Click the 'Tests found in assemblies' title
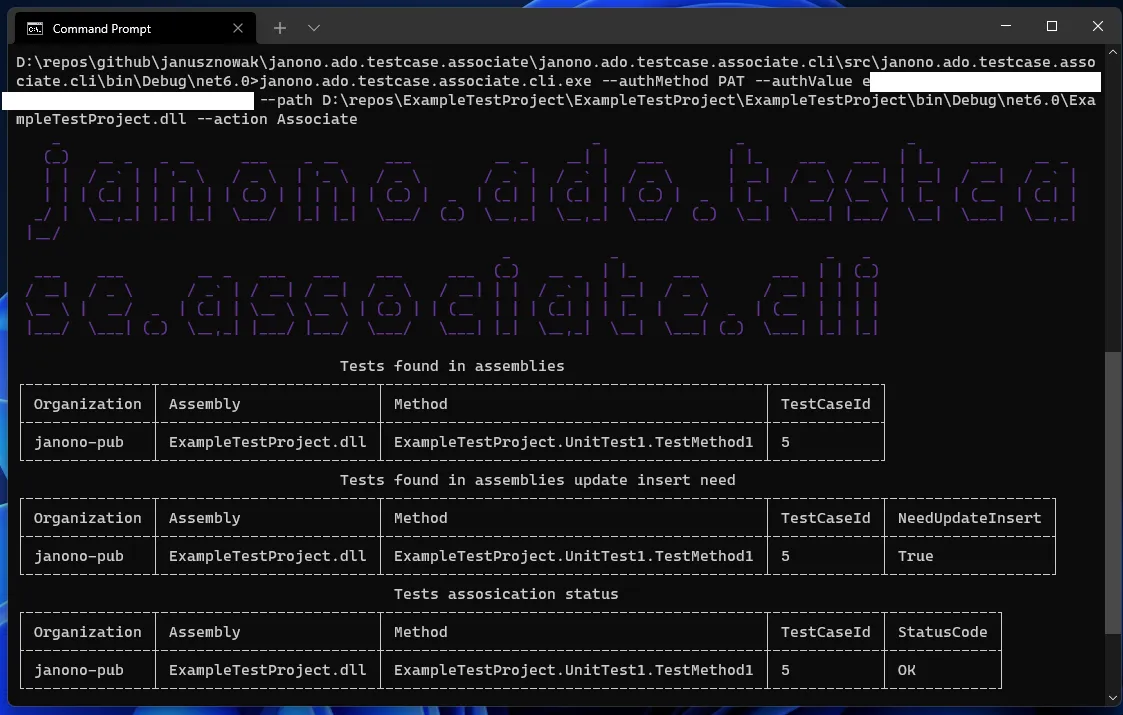Viewport: 1123px width, 715px height. [452, 366]
